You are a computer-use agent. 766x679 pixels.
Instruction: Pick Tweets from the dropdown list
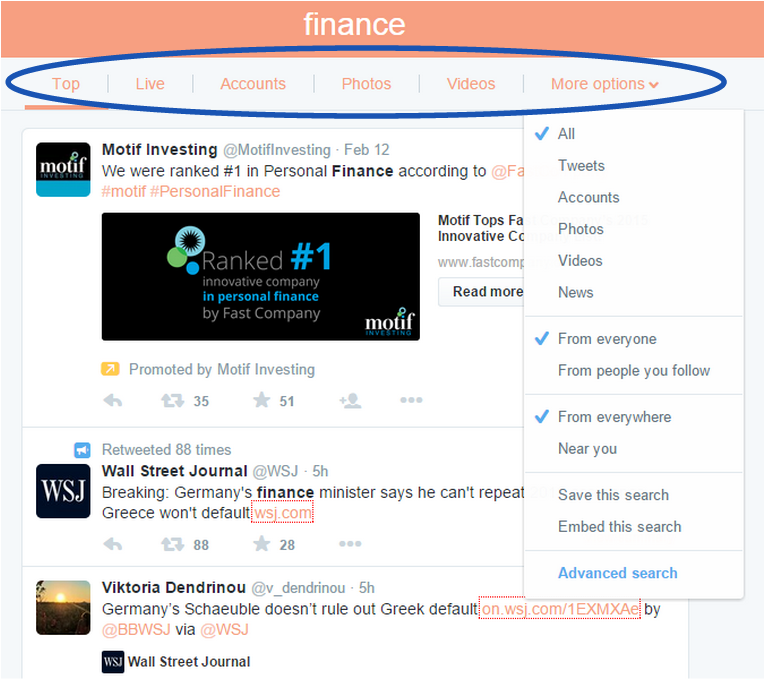click(x=581, y=166)
